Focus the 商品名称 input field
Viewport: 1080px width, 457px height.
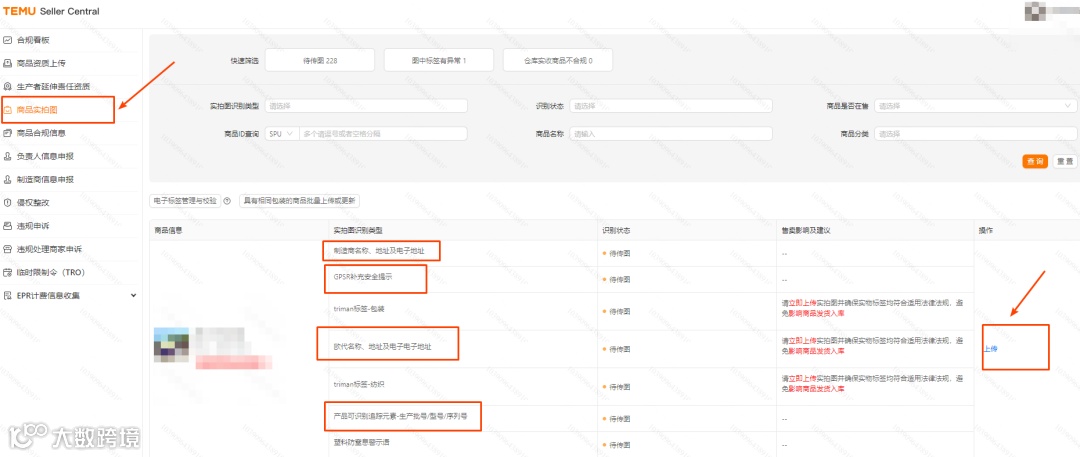coord(671,134)
